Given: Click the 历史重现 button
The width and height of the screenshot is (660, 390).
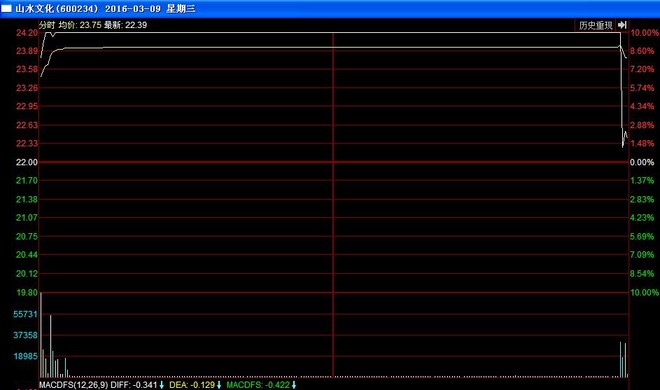Looking at the screenshot, I should pos(595,26).
